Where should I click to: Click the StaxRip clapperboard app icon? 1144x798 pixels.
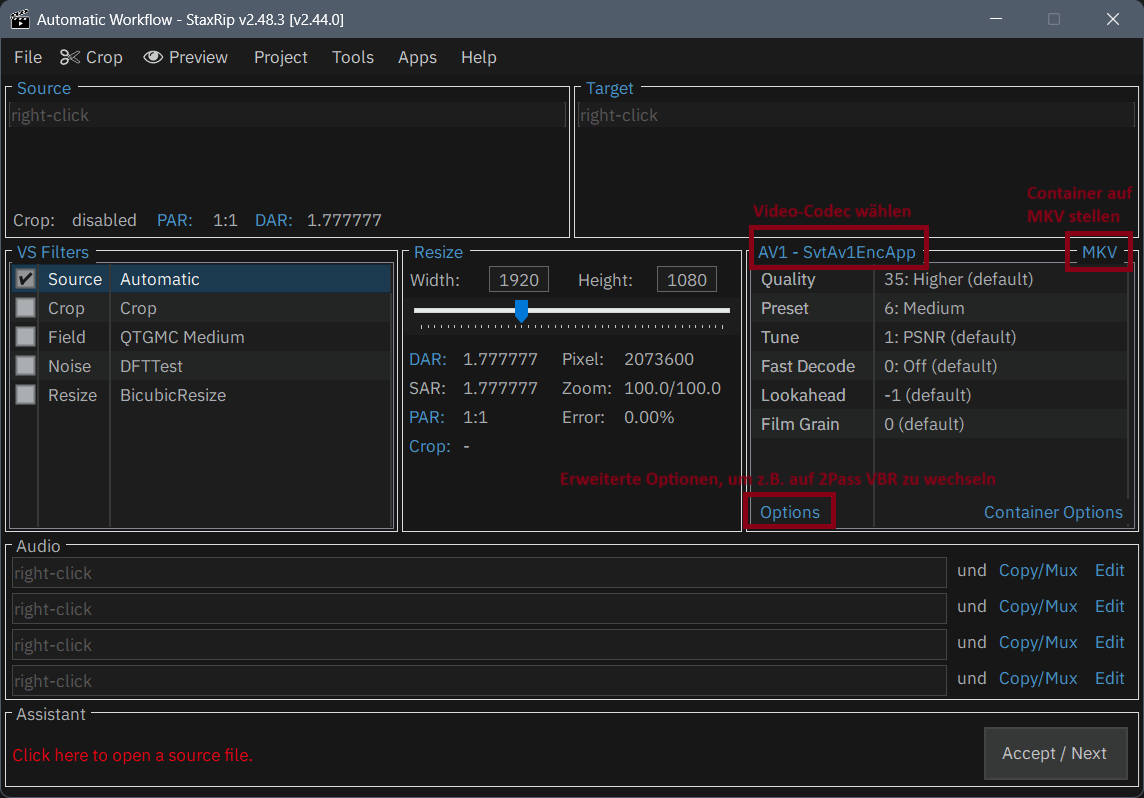pos(20,19)
